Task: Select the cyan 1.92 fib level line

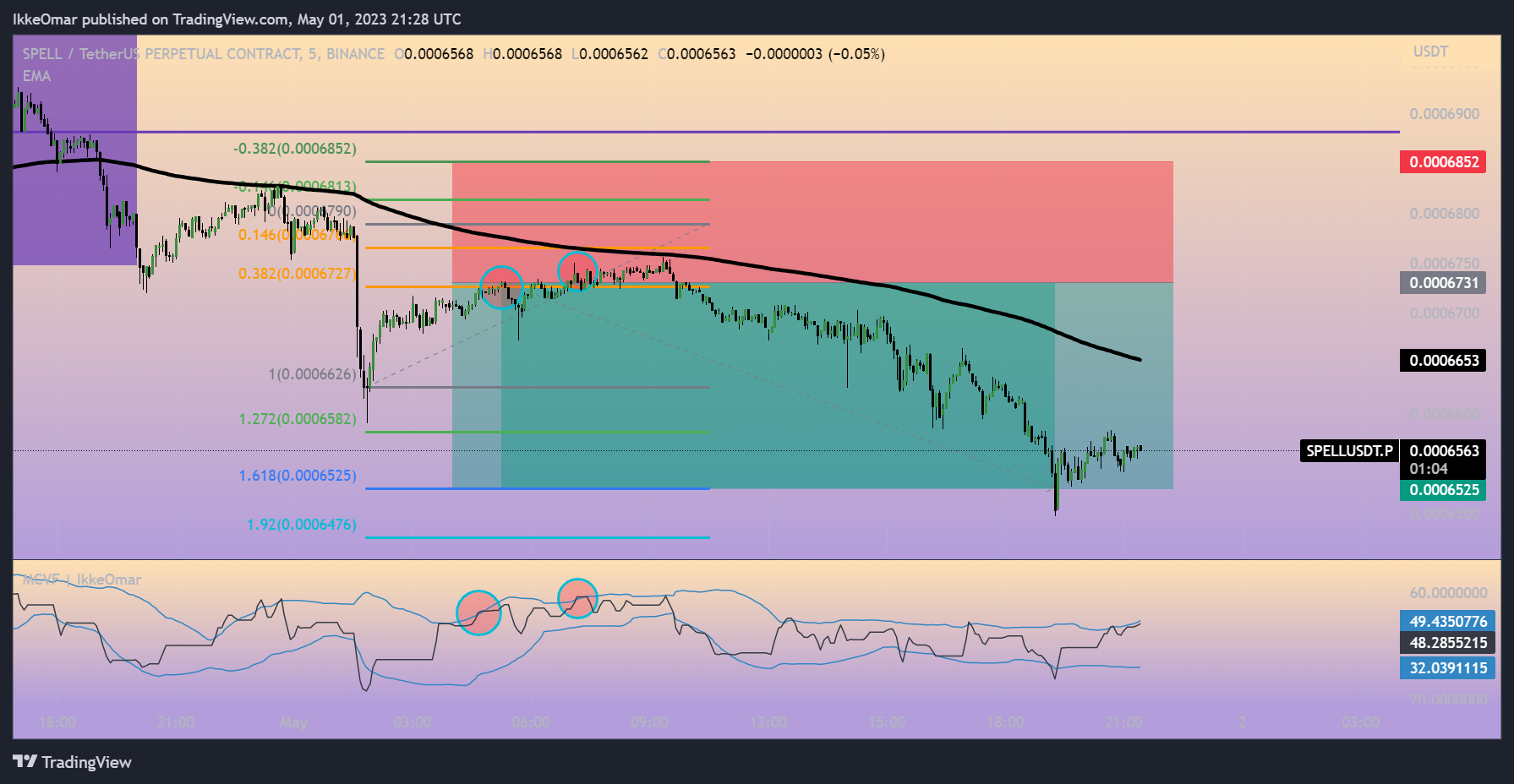Action: pyautogui.click(x=538, y=537)
